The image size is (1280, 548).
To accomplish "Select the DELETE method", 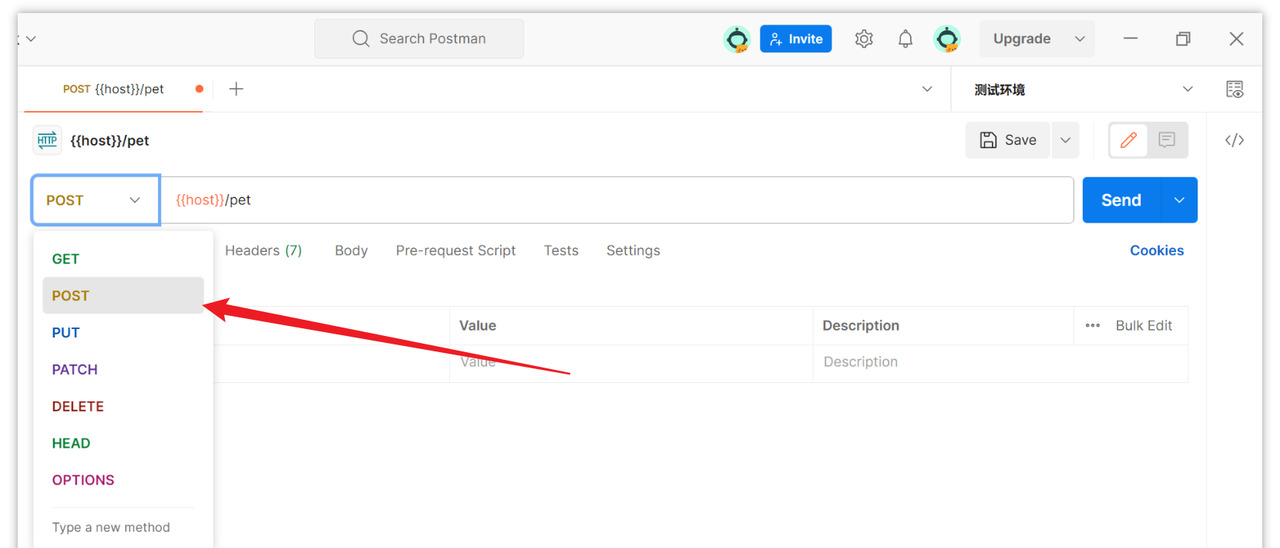I will [123, 406].
